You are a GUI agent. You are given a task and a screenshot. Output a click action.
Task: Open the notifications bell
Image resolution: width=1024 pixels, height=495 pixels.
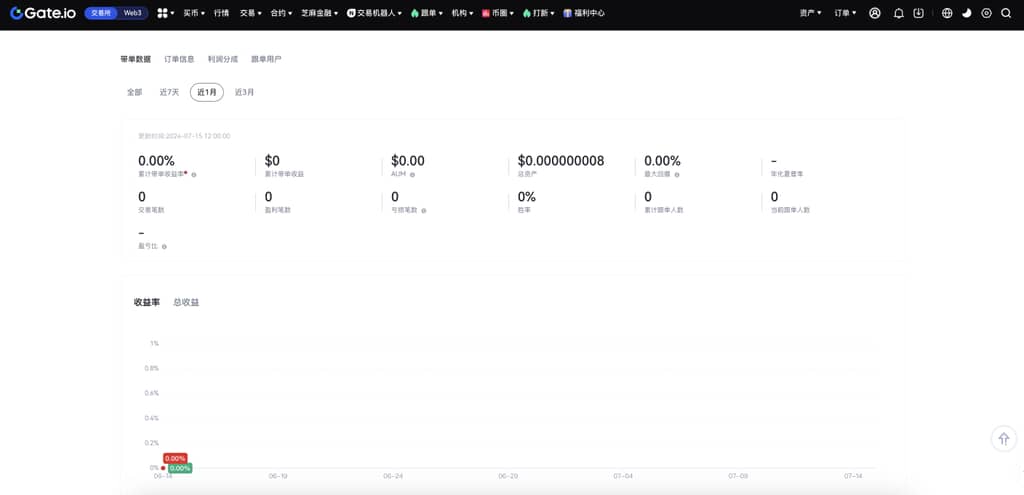pos(898,13)
